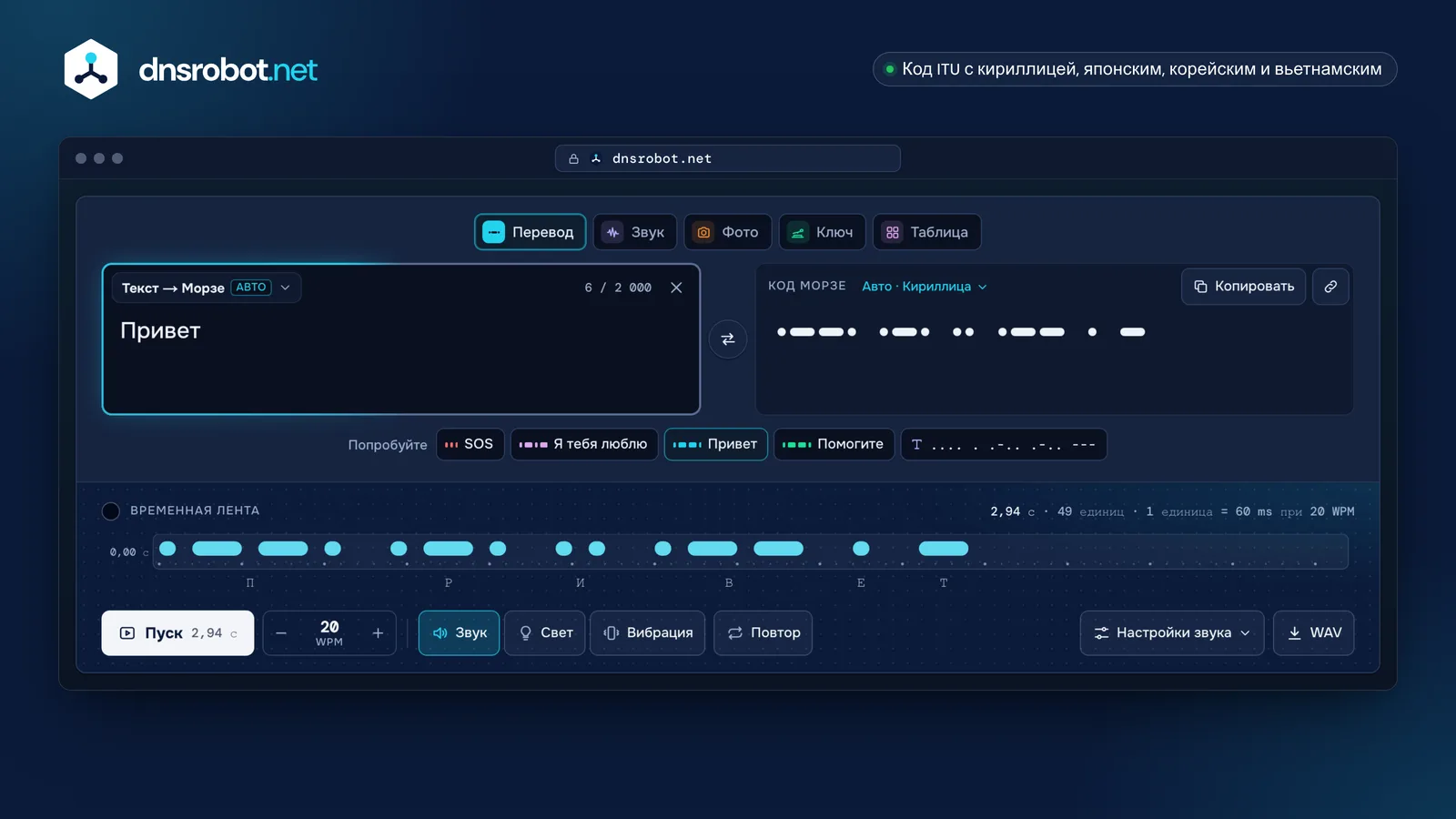Copy link using the chain icon
This screenshot has height=819, width=1456.
coord(1330,287)
